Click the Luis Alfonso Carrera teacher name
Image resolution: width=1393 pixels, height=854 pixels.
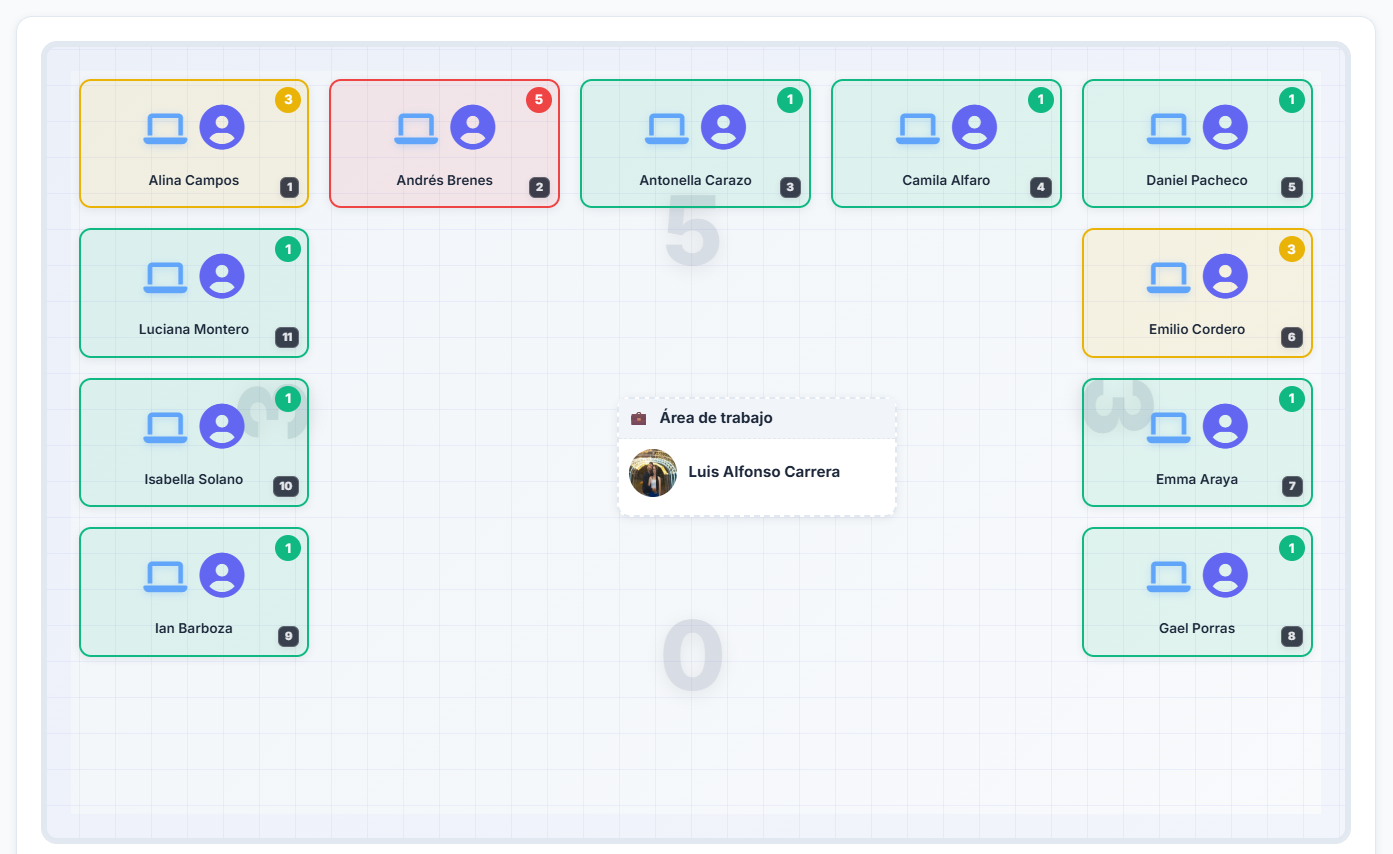click(764, 472)
